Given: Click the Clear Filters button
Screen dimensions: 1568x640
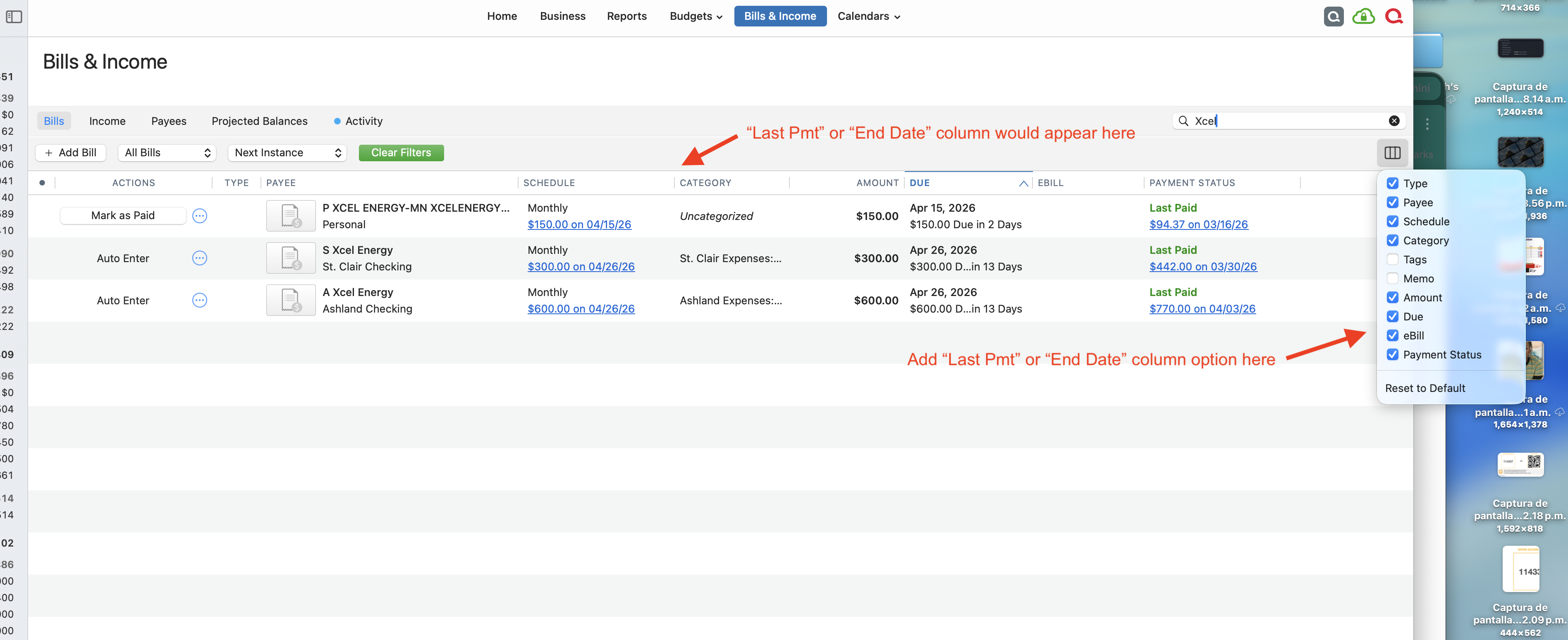Looking at the screenshot, I should tap(401, 153).
